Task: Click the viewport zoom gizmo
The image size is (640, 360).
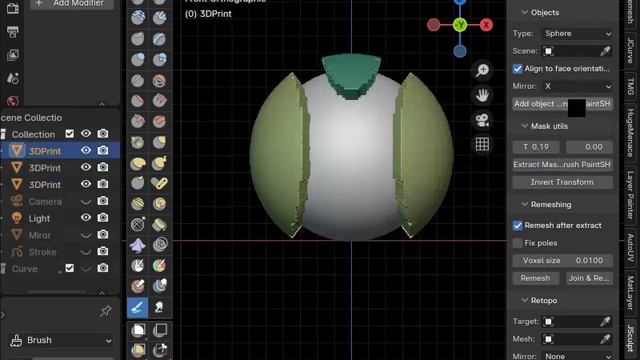Action: point(482,70)
